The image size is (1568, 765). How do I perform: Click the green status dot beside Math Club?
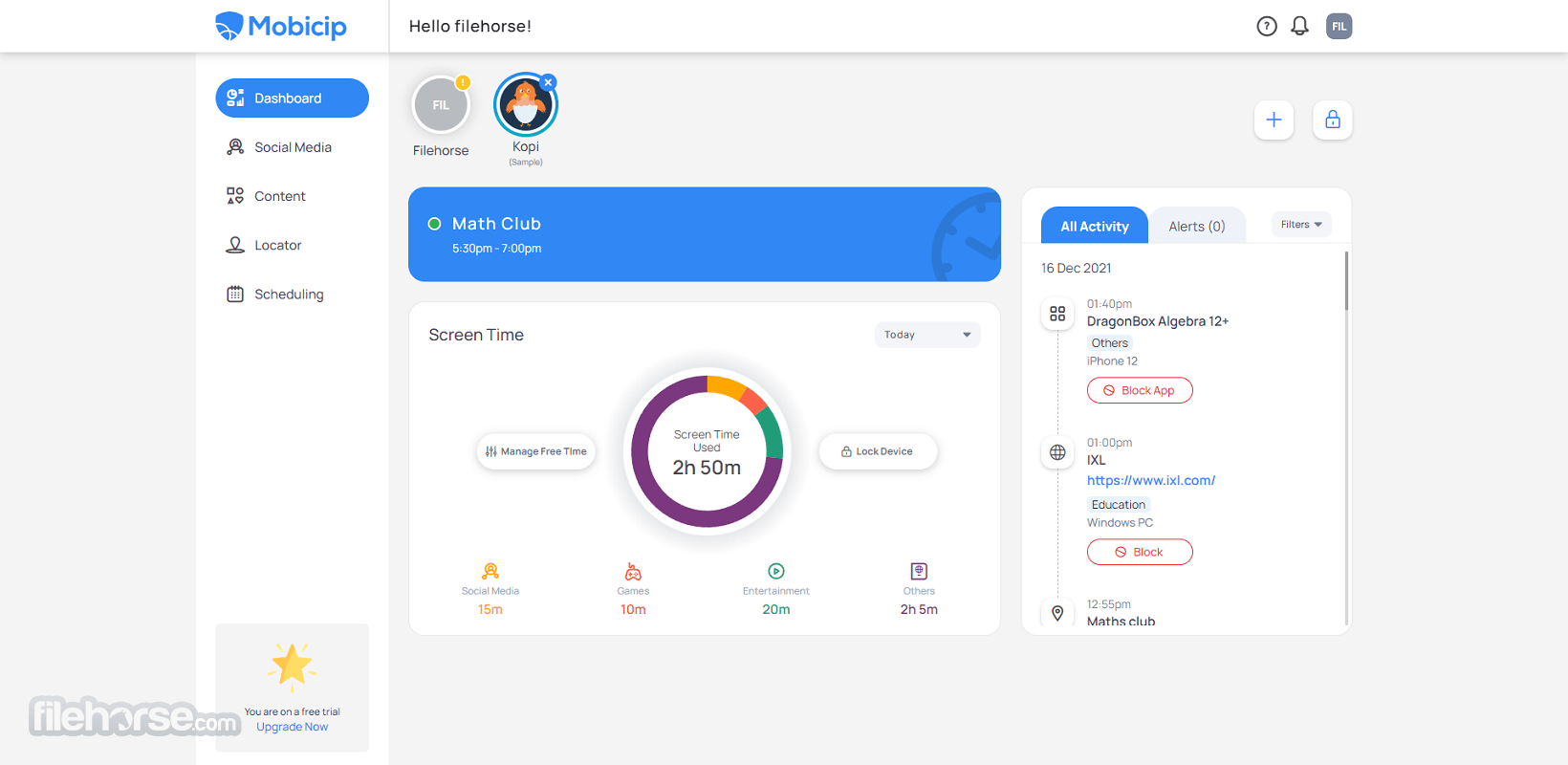click(x=434, y=224)
